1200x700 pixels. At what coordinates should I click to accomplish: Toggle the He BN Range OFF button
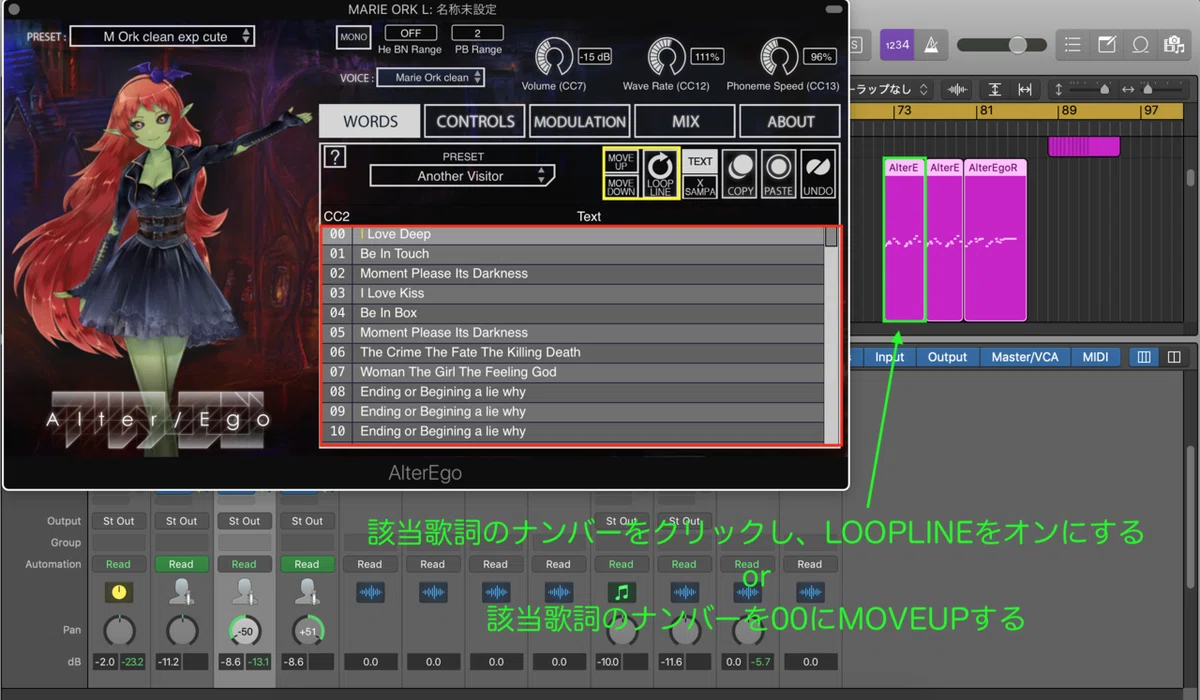(410, 33)
